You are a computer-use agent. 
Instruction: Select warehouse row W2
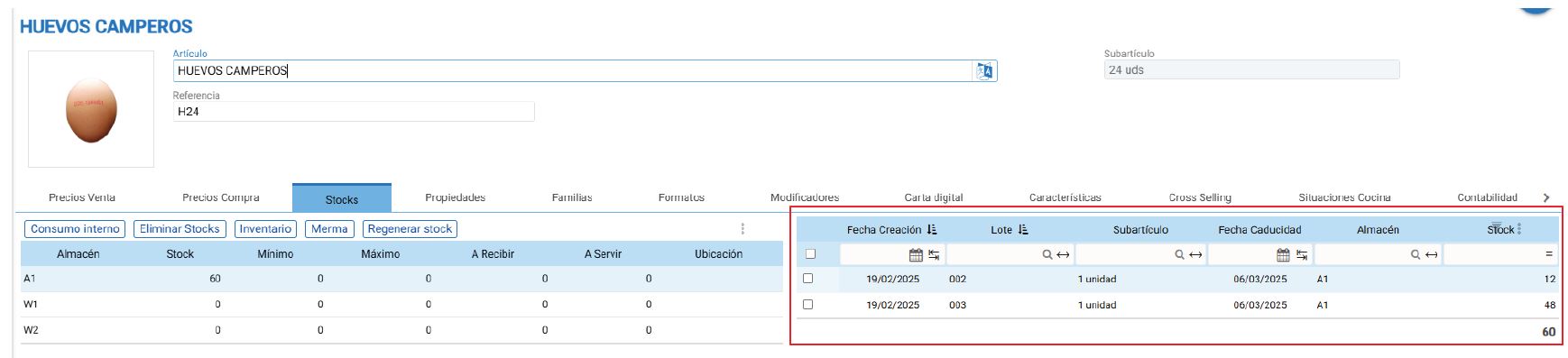point(401,330)
